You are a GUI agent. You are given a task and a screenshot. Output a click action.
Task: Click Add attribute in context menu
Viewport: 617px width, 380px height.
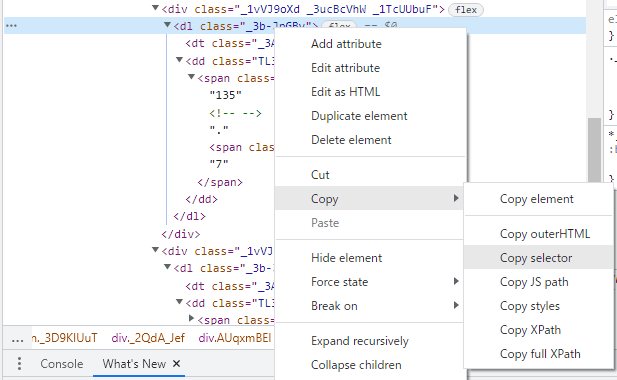[346, 44]
